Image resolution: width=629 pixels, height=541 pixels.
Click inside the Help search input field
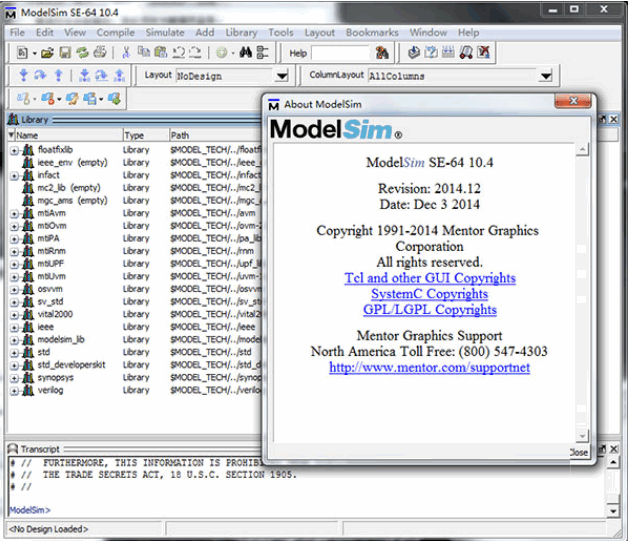tap(340, 53)
